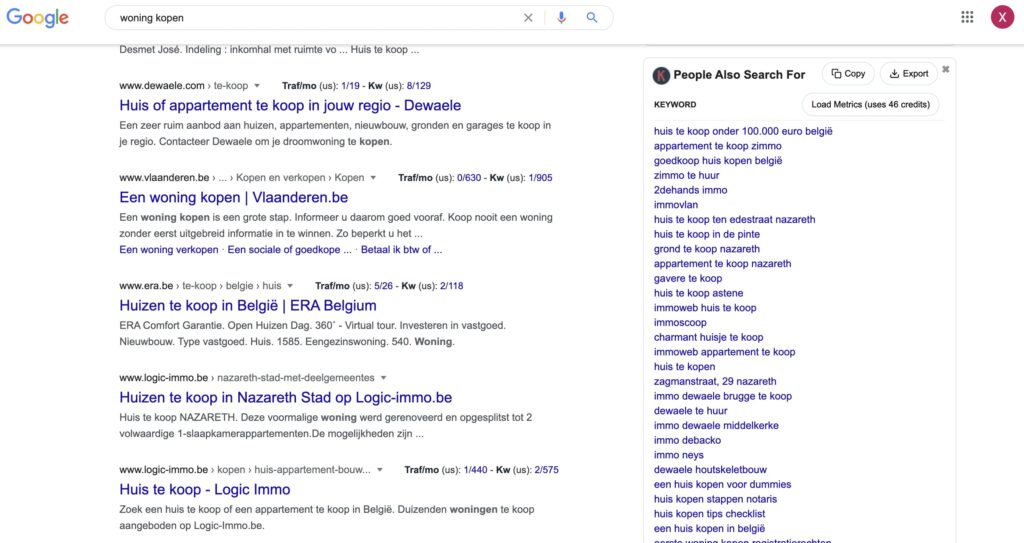This screenshot has width=1024, height=543.
Task: Click keyword count 2/575 for logic-immo.be
Action: pos(546,470)
